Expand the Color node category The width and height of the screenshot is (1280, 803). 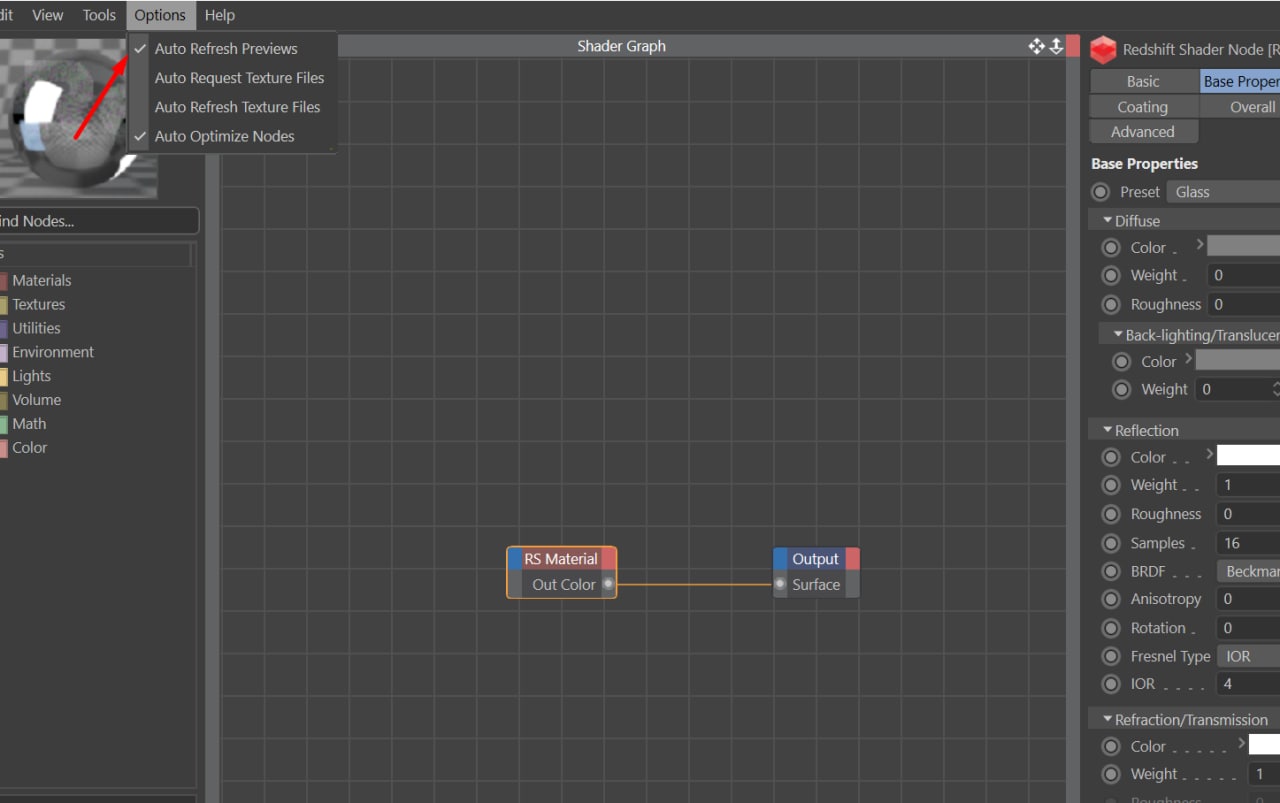(x=29, y=448)
